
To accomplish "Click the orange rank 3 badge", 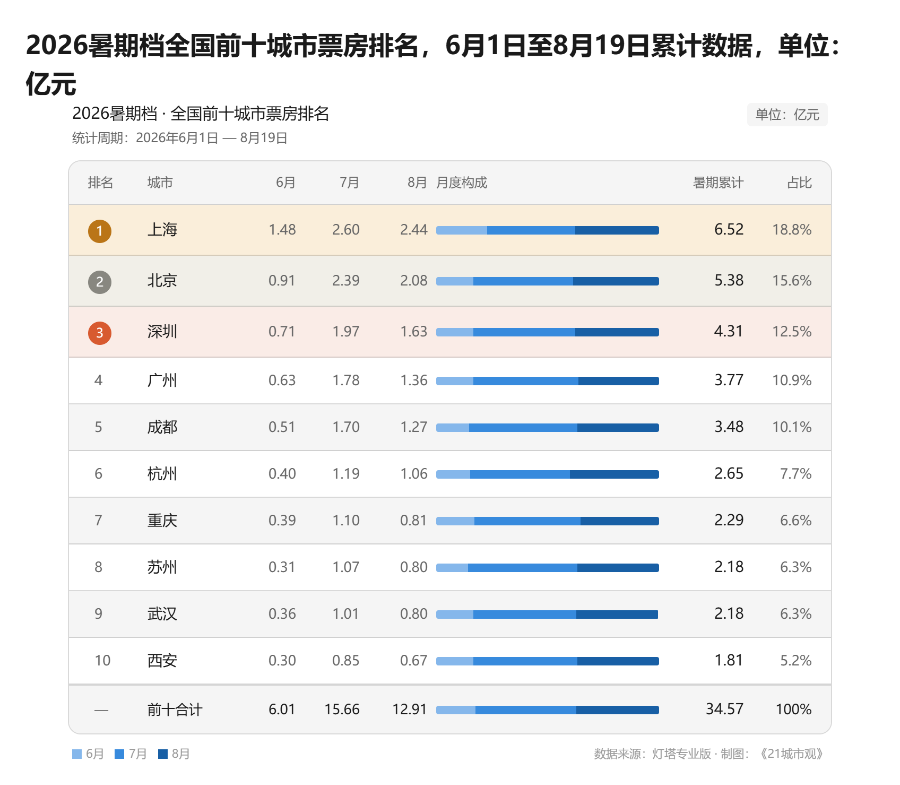I will click(99, 333).
